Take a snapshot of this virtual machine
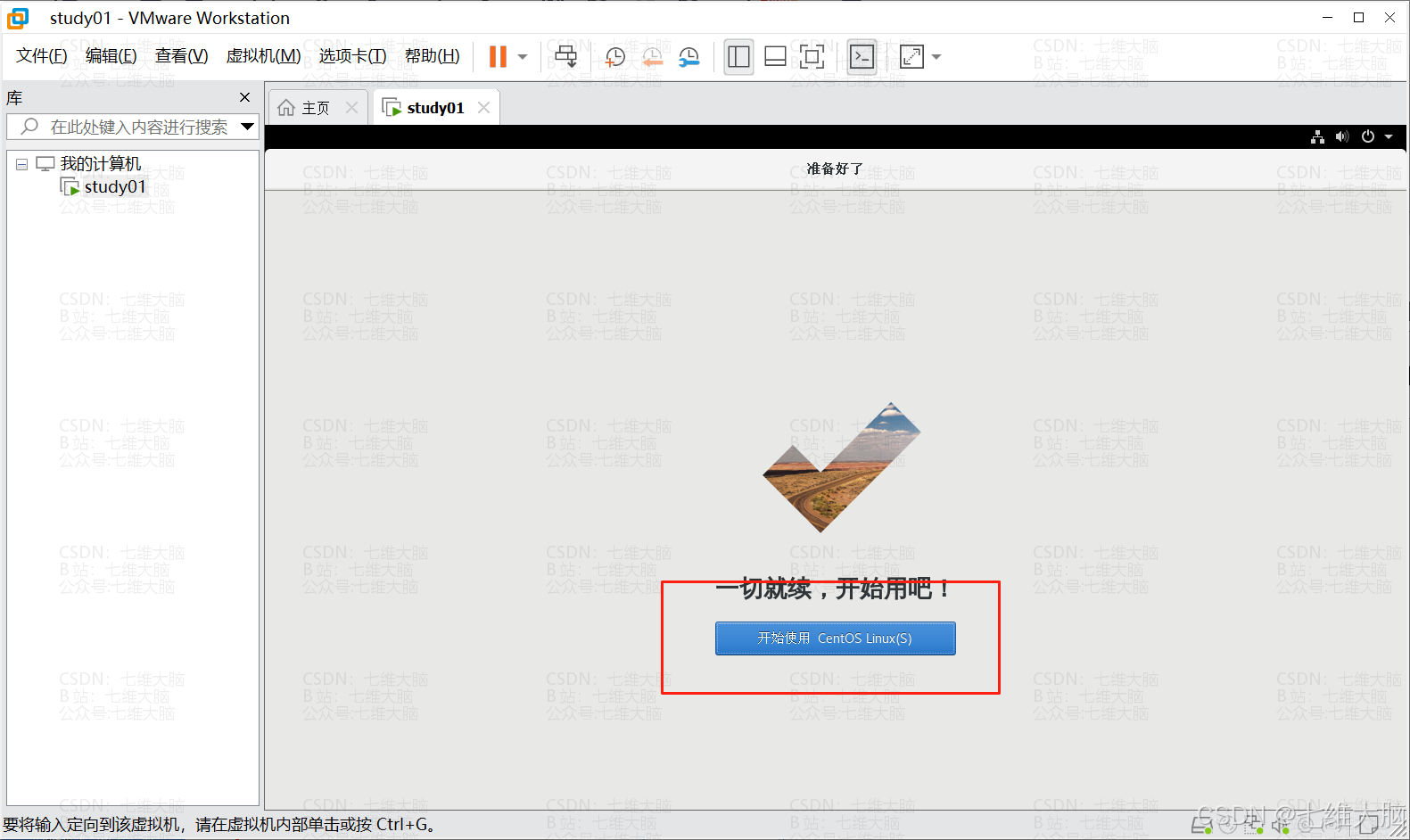 (x=615, y=57)
